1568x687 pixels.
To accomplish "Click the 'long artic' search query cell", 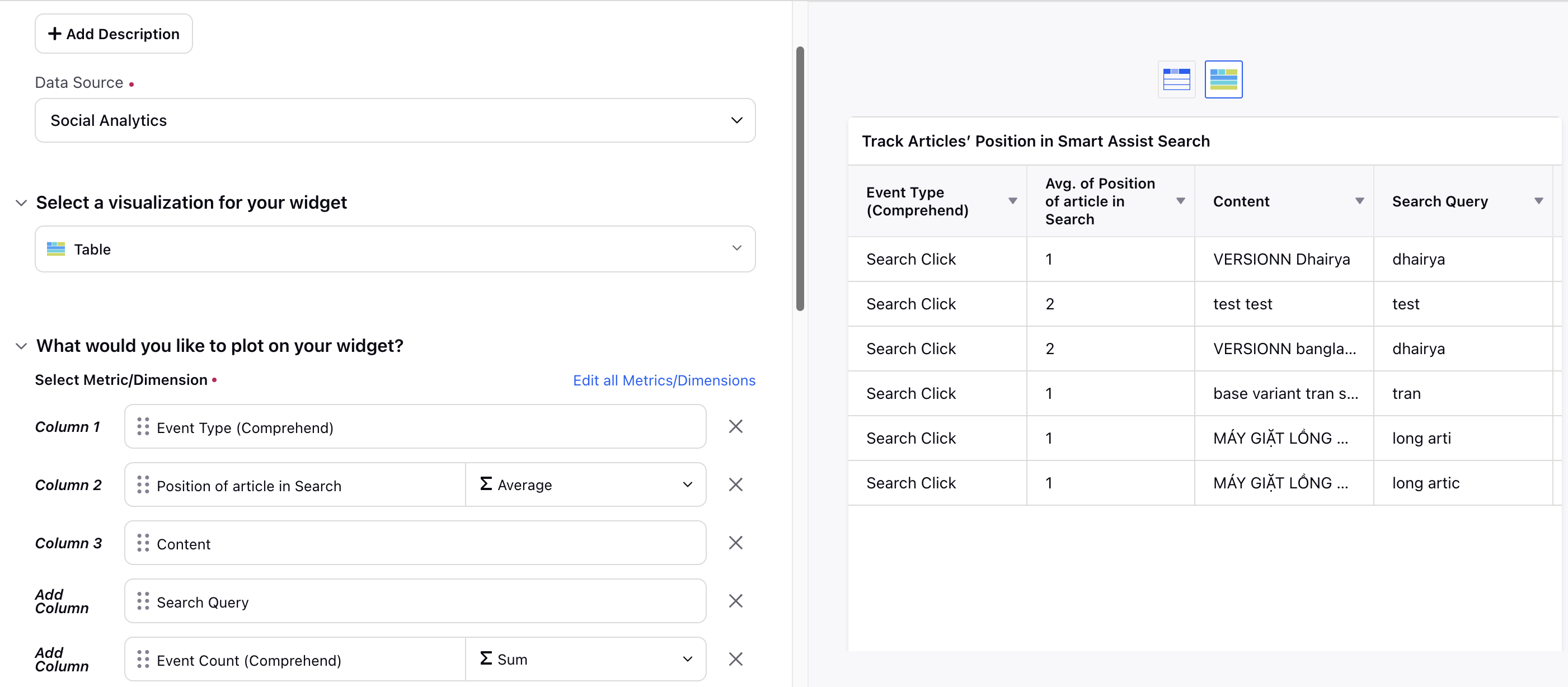I will [1463, 483].
